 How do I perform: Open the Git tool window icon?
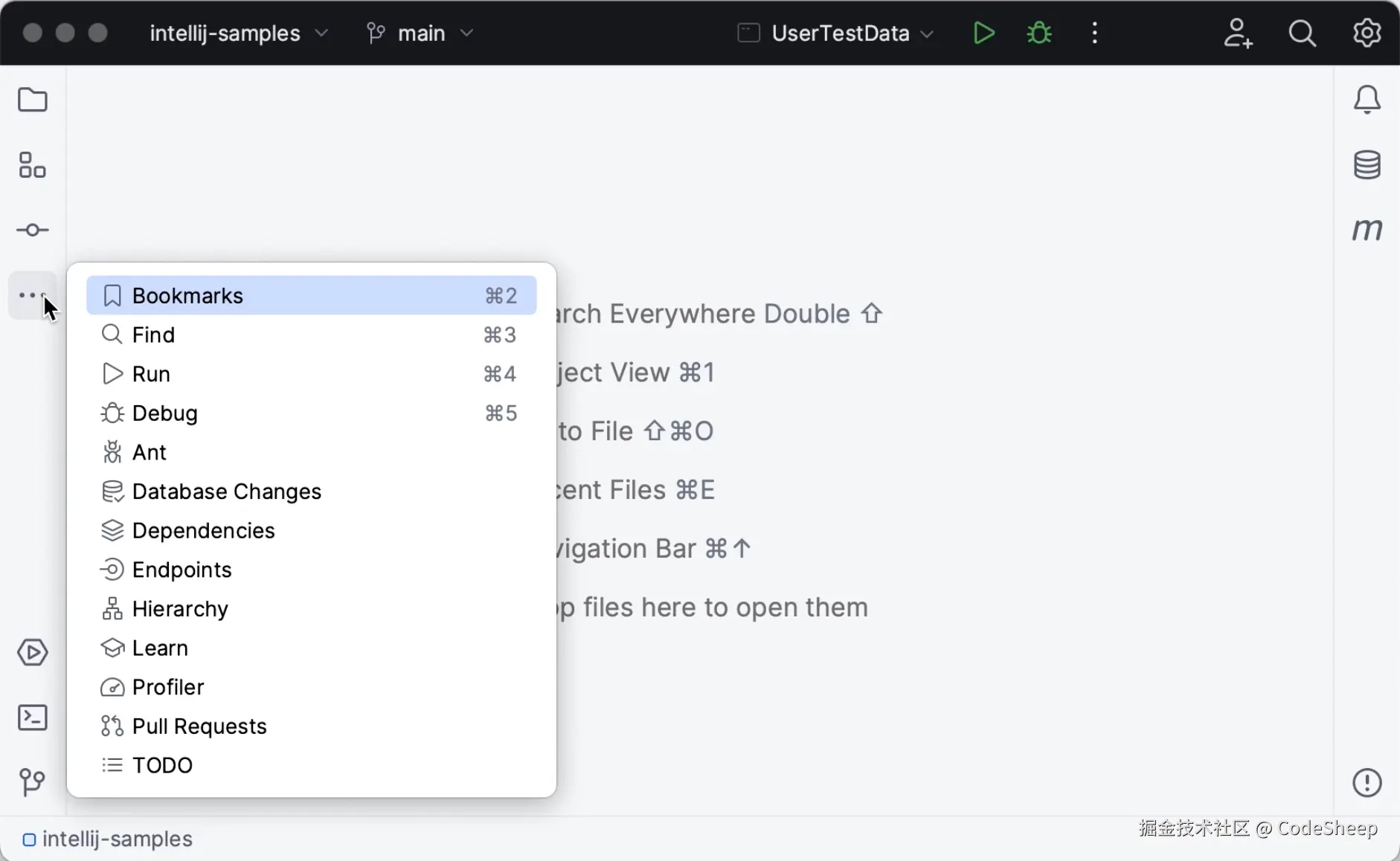[x=32, y=782]
